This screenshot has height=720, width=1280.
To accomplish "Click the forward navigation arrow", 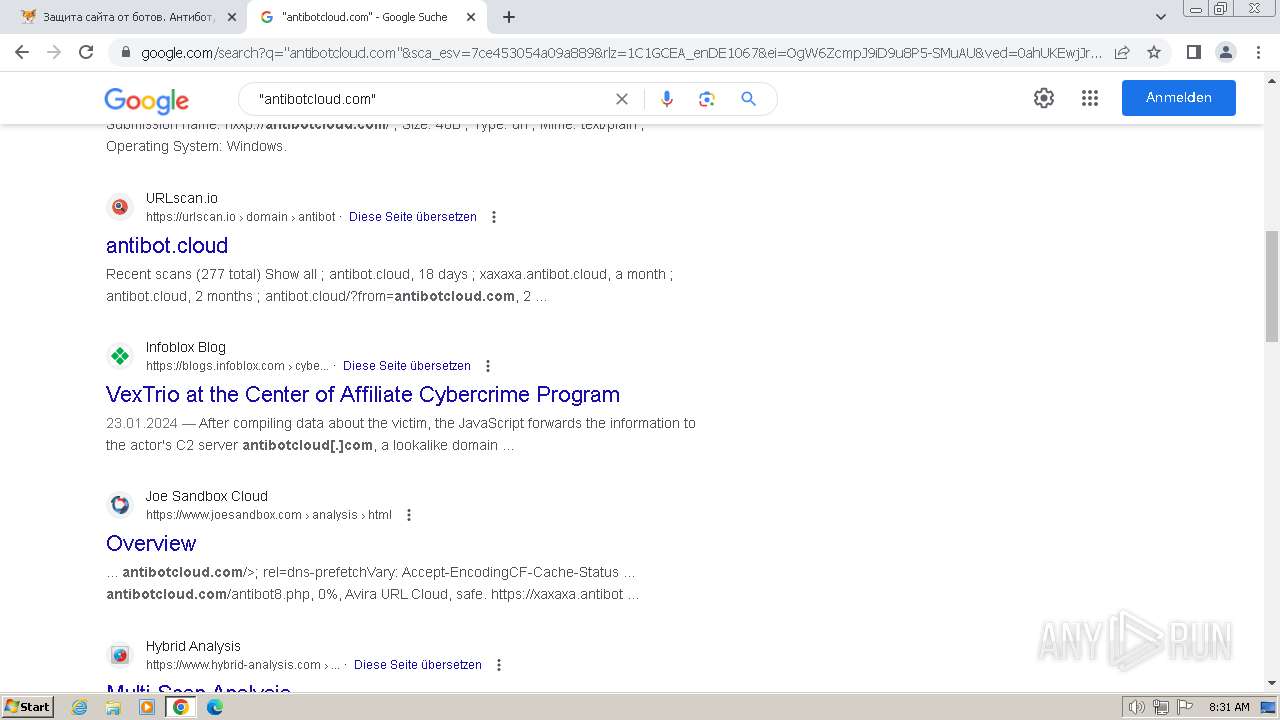I will coord(54,52).
